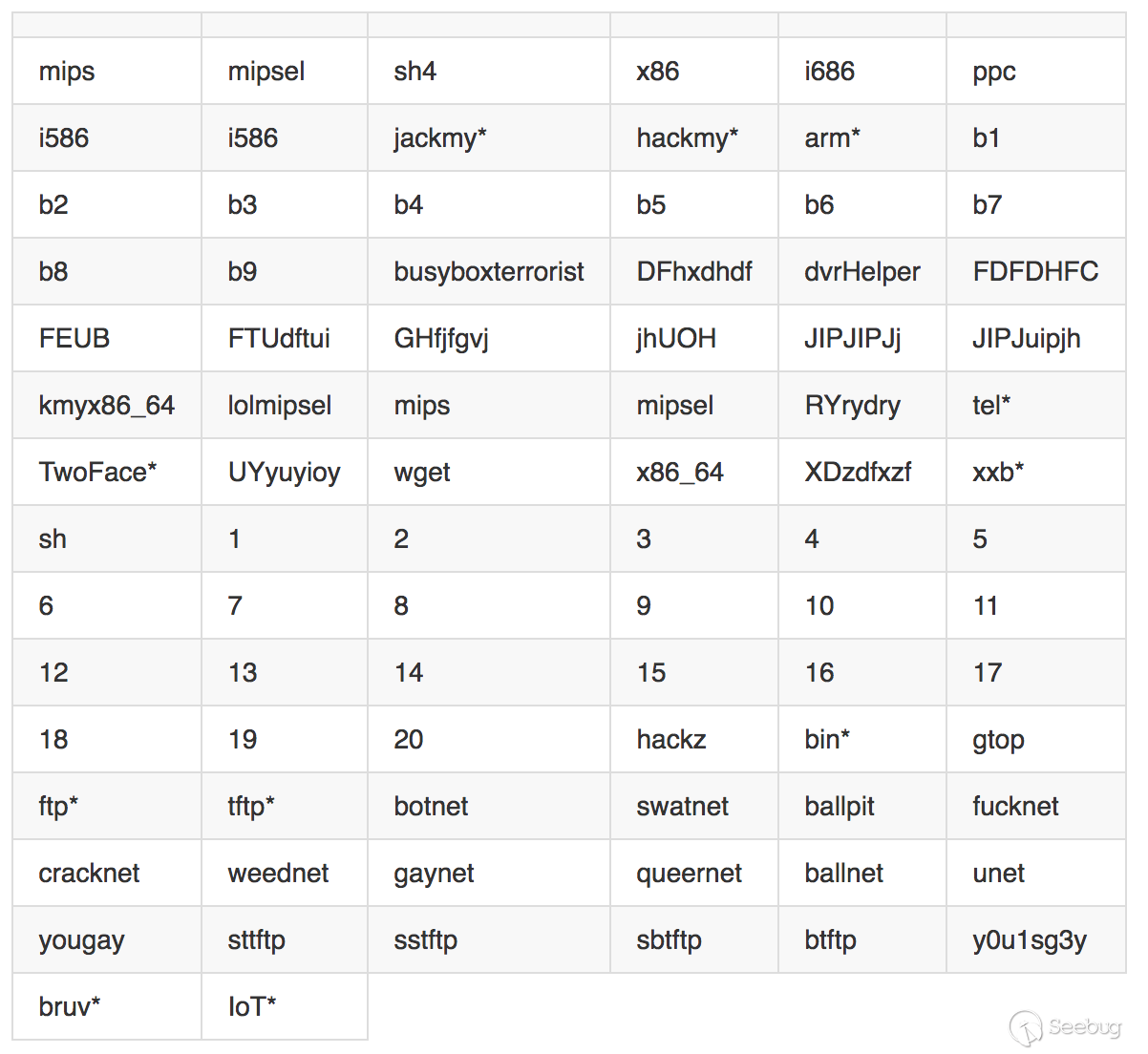Click the kmyx86_64 cell
This screenshot has height=1054, width=1148.
[x=106, y=406]
